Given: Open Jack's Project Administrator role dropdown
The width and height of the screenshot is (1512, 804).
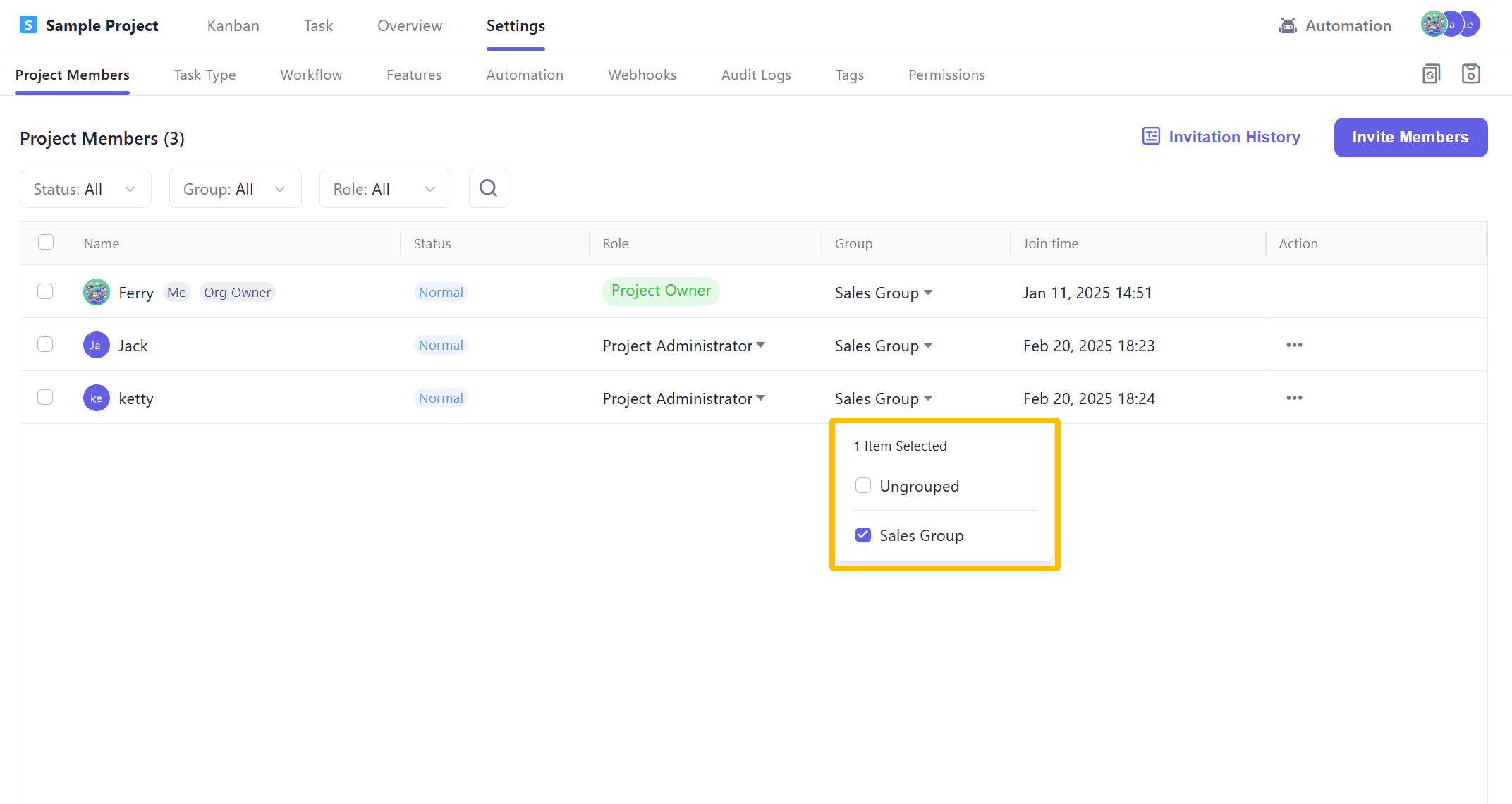Looking at the screenshot, I should (683, 346).
